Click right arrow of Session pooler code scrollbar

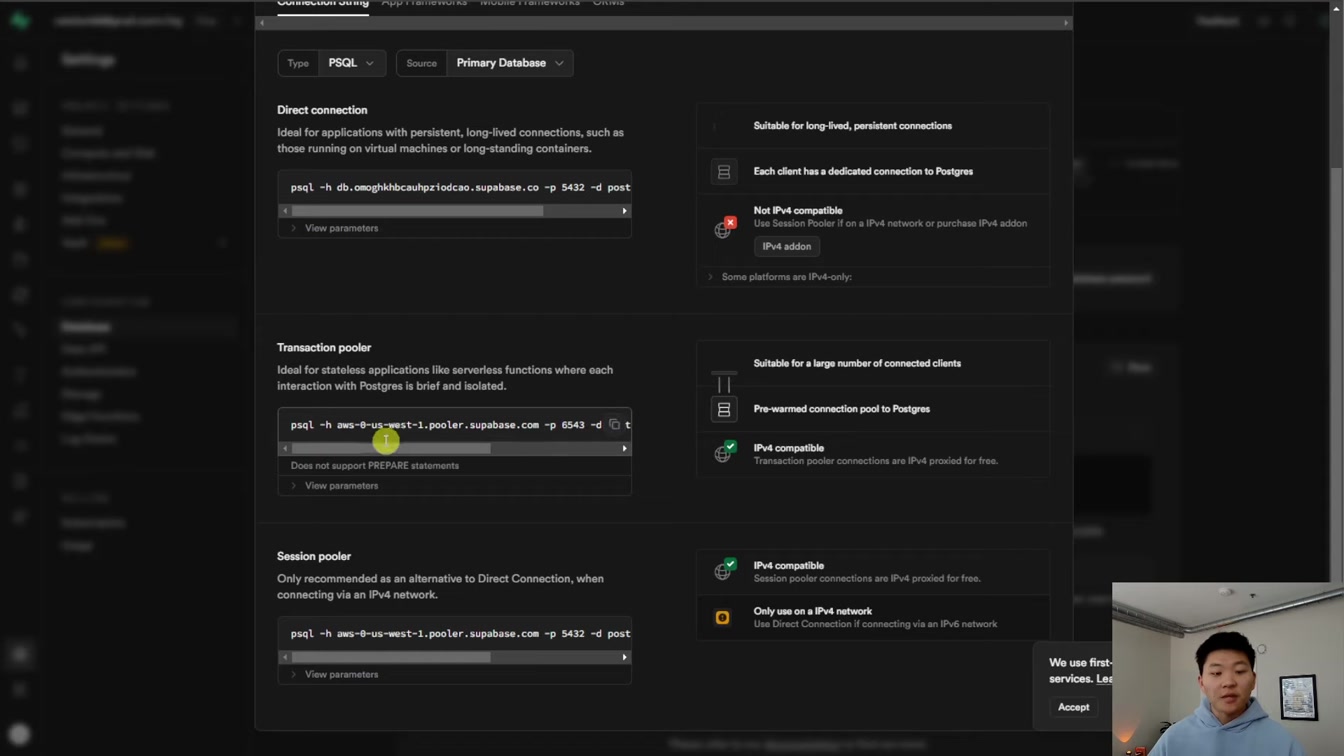(624, 657)
